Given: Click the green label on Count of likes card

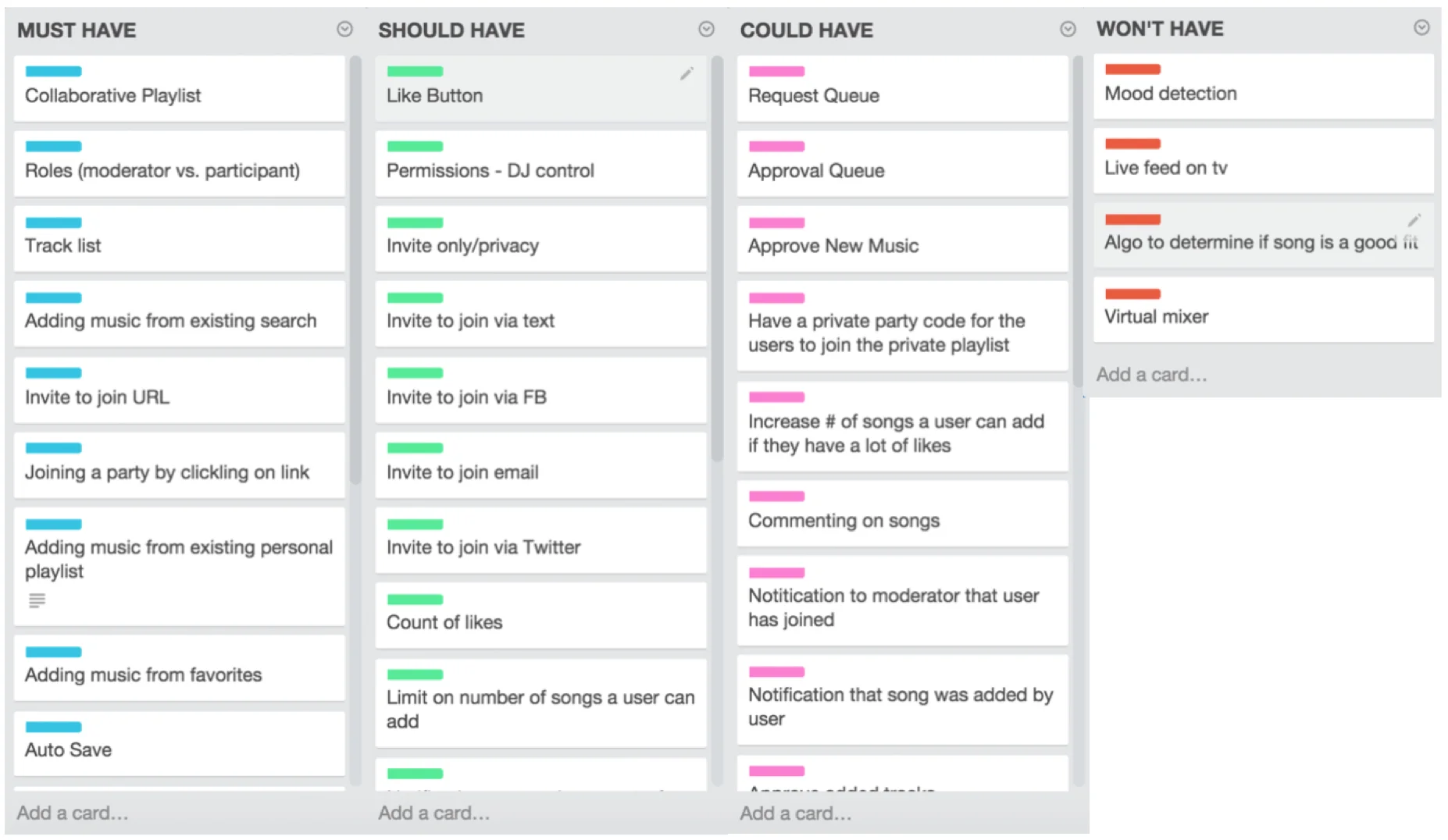Looking at the screenshot, I should click(x=415, y=600).
